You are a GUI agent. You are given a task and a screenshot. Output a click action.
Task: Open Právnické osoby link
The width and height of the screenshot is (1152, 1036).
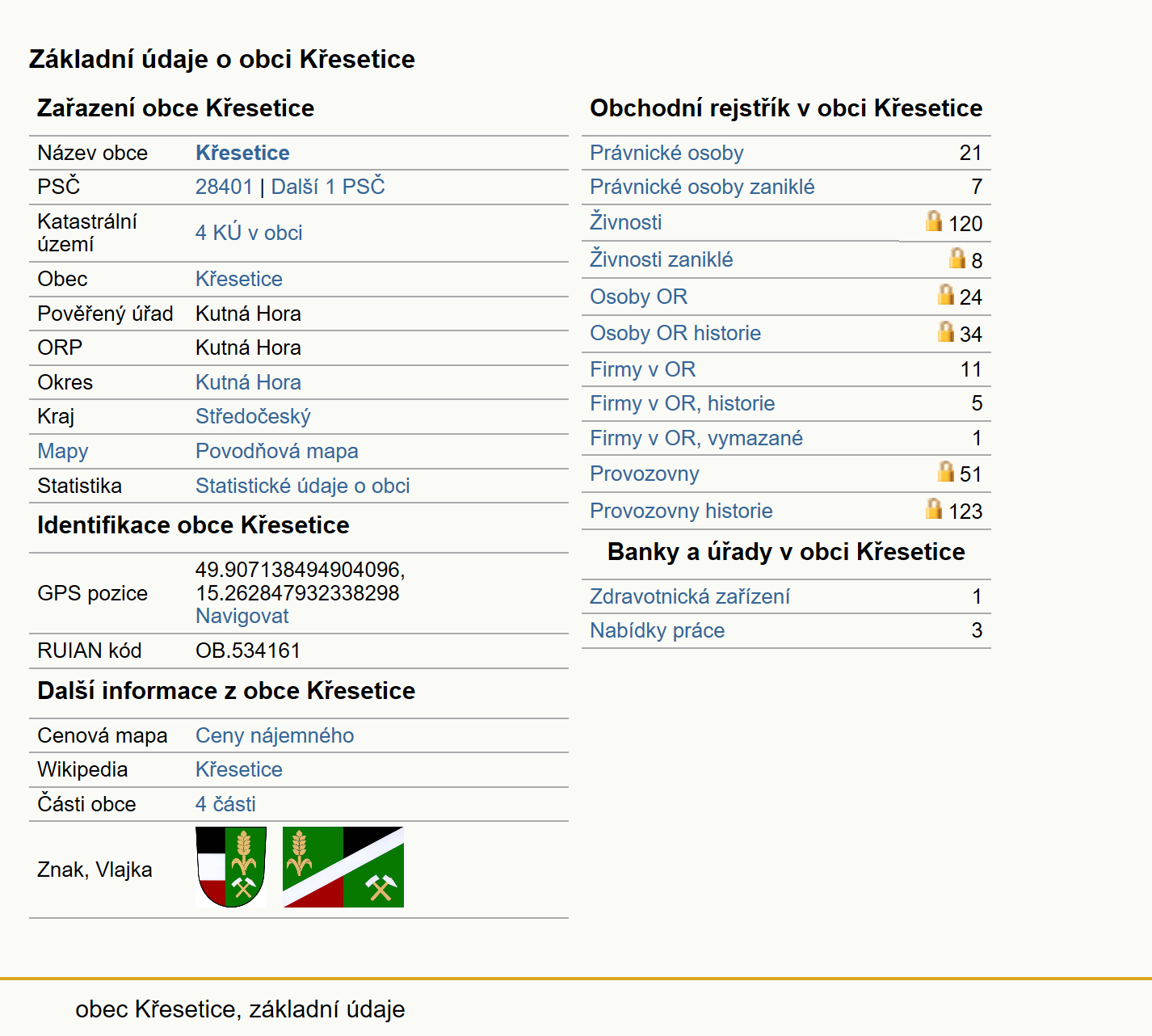pos(666,153)
